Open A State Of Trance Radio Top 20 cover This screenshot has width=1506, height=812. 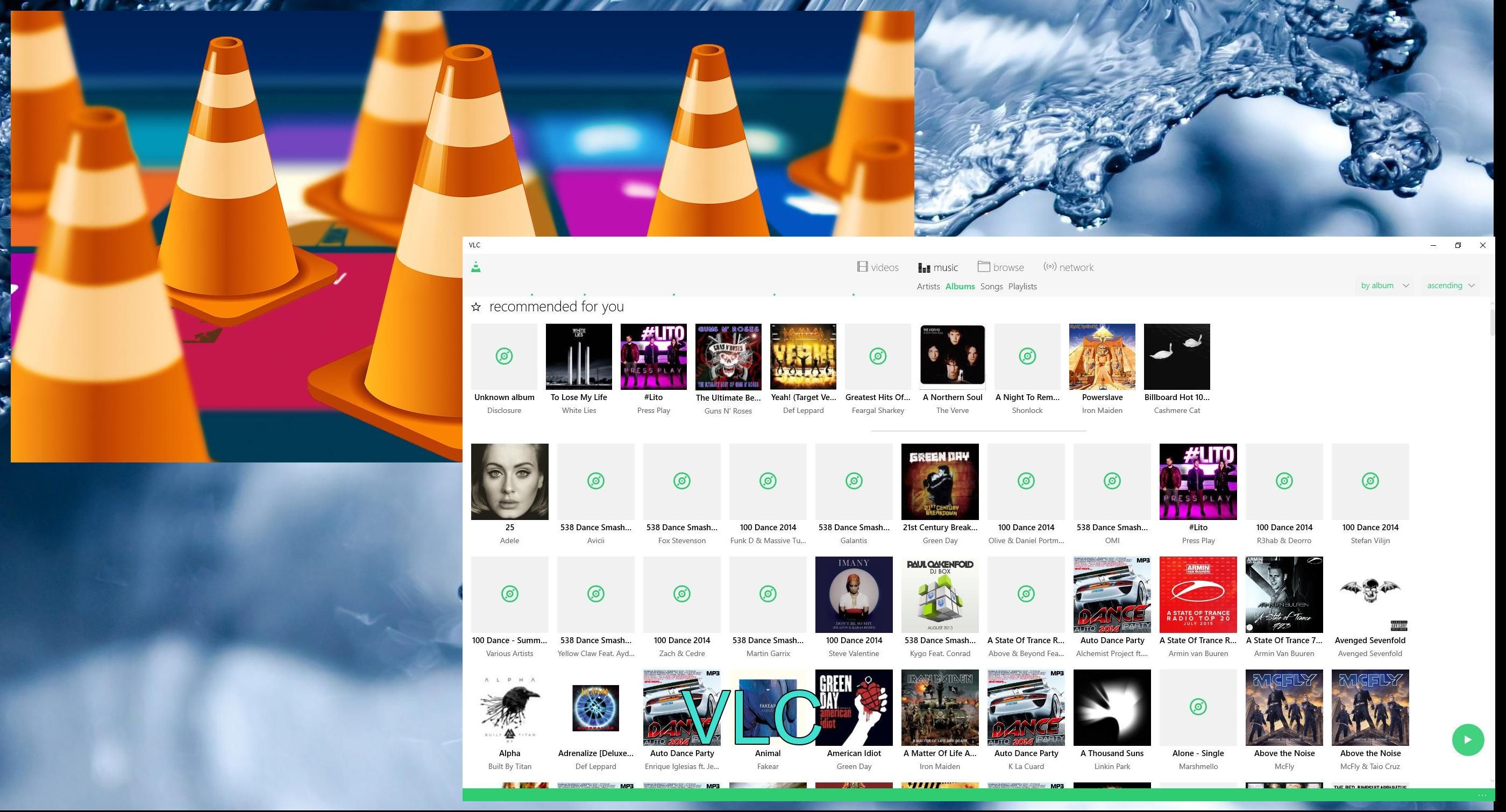(x=1198, y=595)
